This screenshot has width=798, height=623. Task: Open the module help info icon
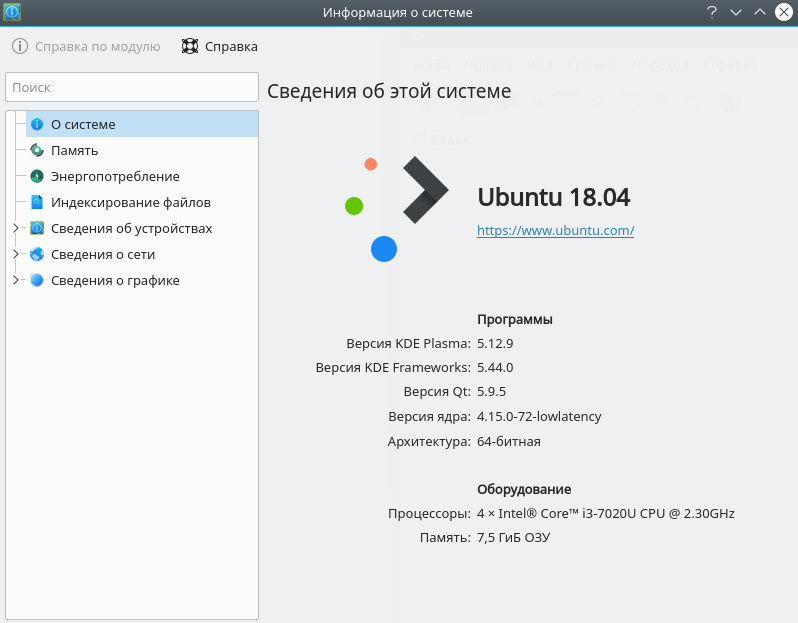(20, 46)
